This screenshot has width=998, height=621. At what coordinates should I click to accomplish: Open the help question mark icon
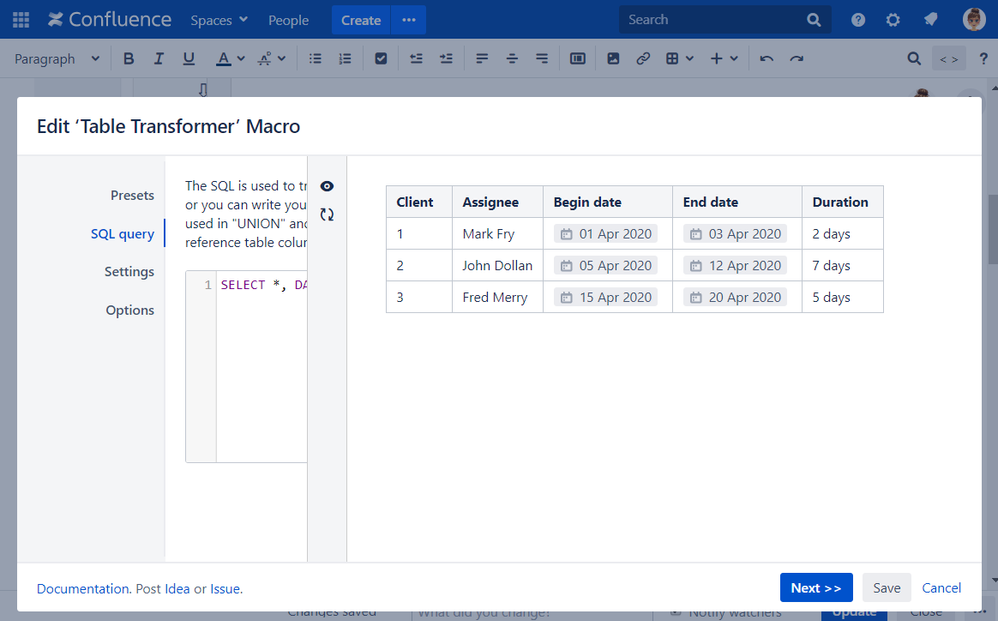858,20
